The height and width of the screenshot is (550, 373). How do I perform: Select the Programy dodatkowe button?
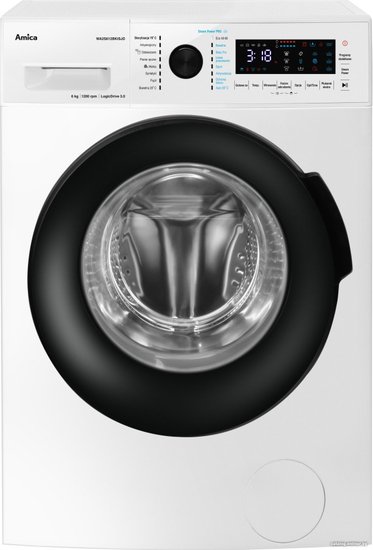point(345,57)
